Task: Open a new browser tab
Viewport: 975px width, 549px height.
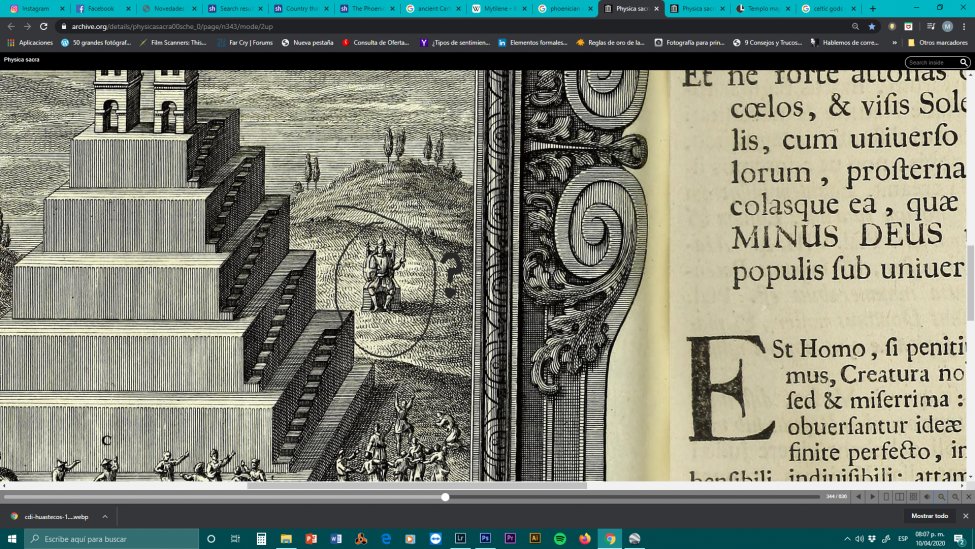Action: tap(872, 9)
